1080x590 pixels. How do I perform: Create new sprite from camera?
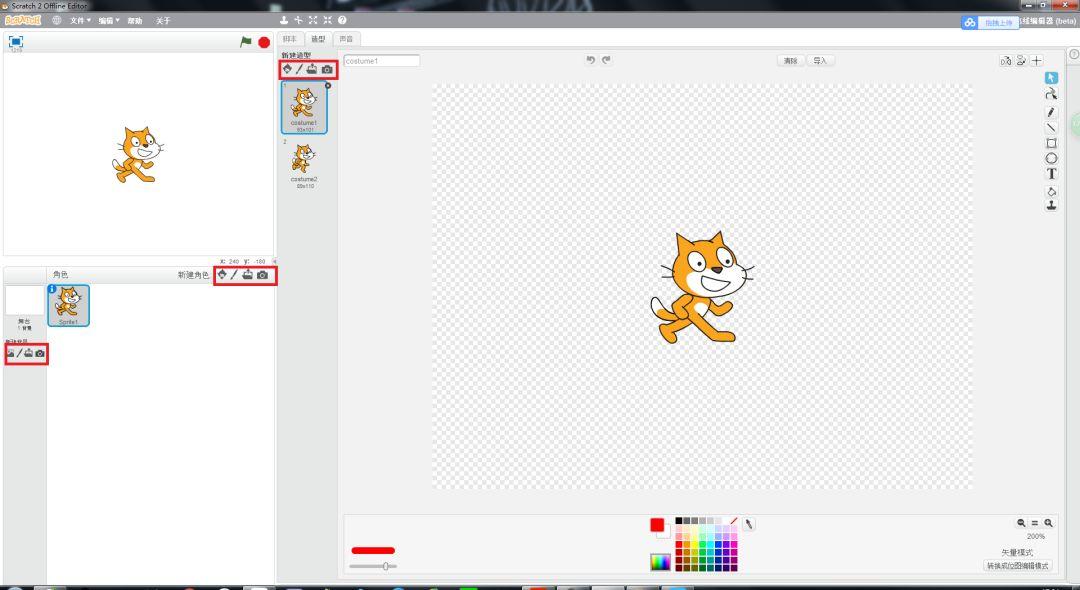[x=262, y=275]
